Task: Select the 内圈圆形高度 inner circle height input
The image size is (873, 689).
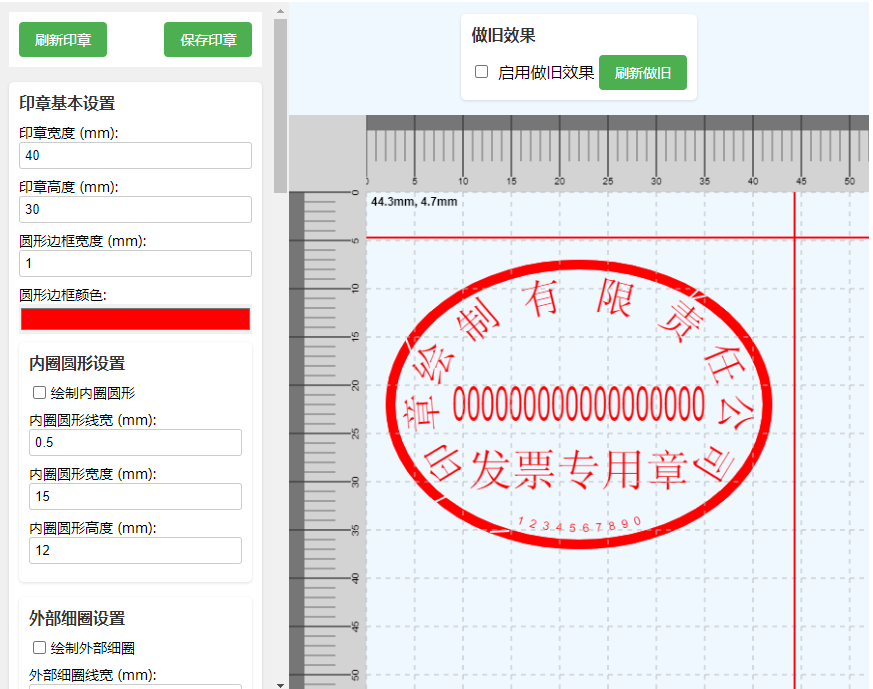Action: pyautogui.click(x=135, y=550)
